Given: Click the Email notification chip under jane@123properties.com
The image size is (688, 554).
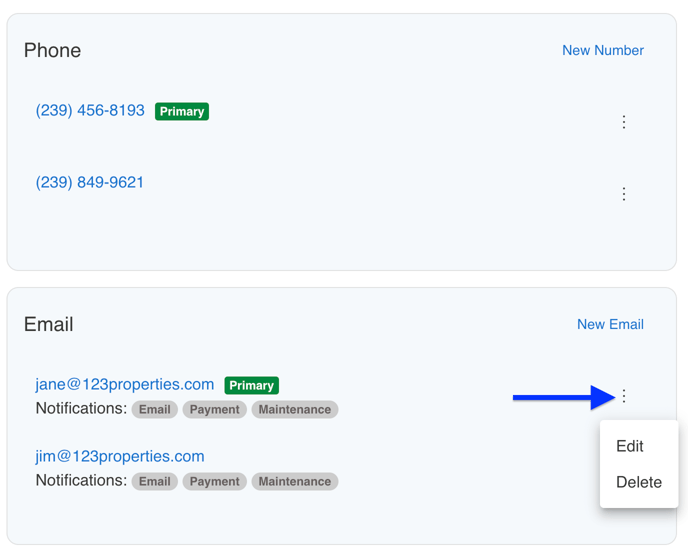Looking at the screenshot, I should point(154,410).
